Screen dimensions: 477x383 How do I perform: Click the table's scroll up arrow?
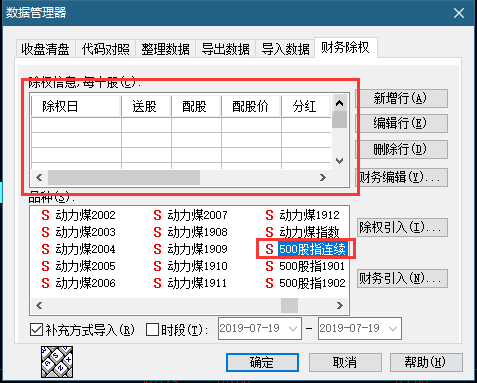339,103
